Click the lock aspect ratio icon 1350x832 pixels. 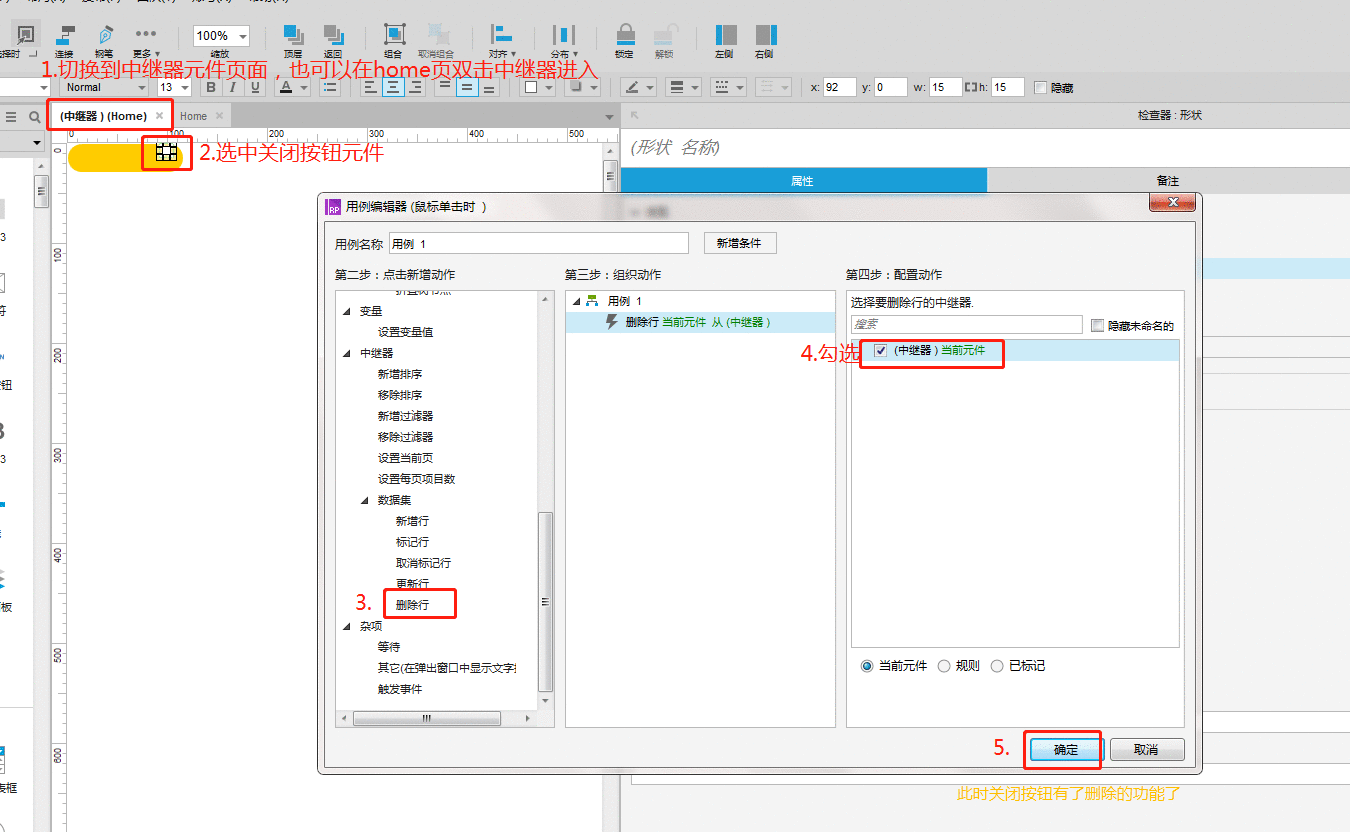click(971, 88)
